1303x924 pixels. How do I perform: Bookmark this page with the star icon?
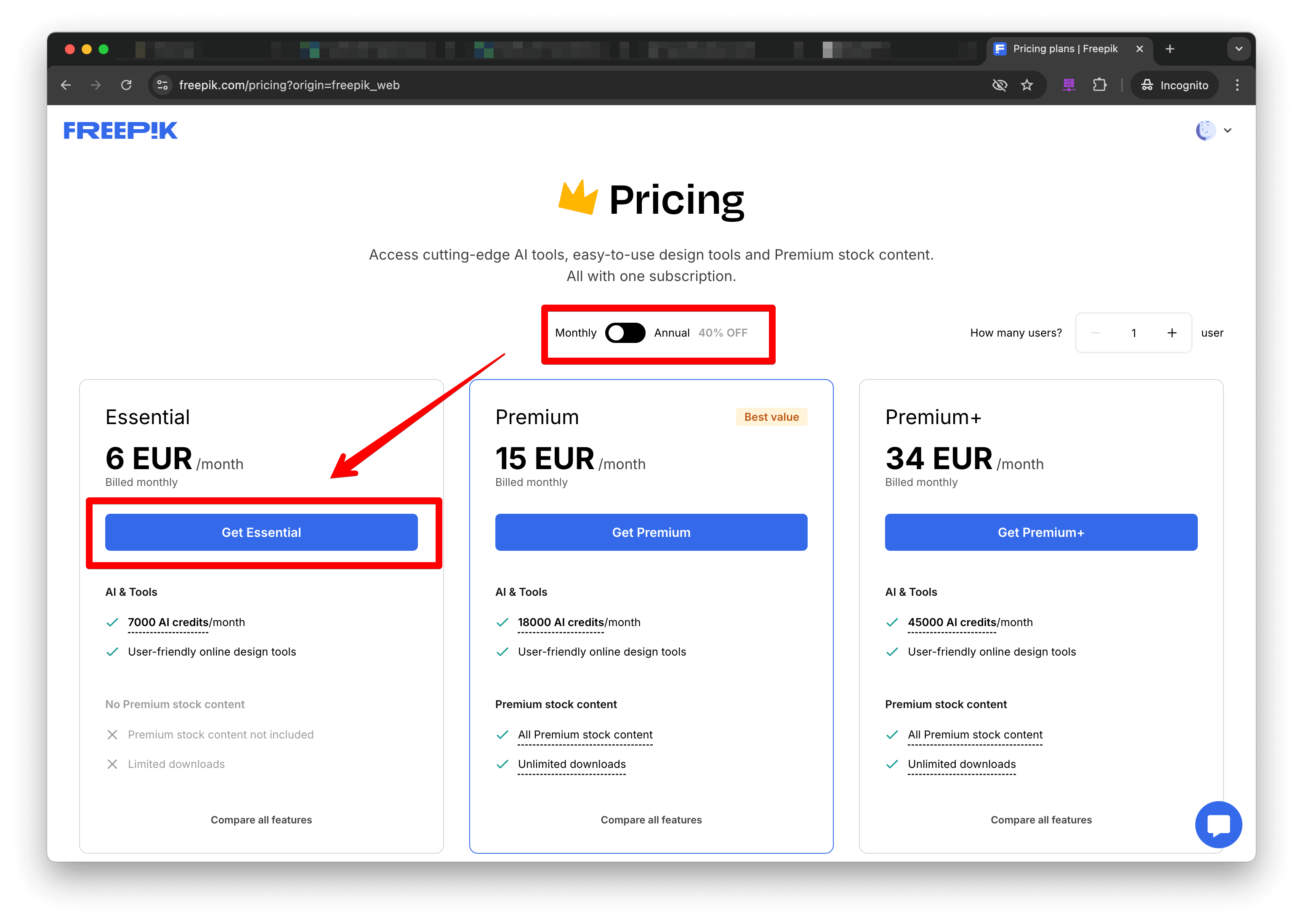click(x=1026, y=85)
